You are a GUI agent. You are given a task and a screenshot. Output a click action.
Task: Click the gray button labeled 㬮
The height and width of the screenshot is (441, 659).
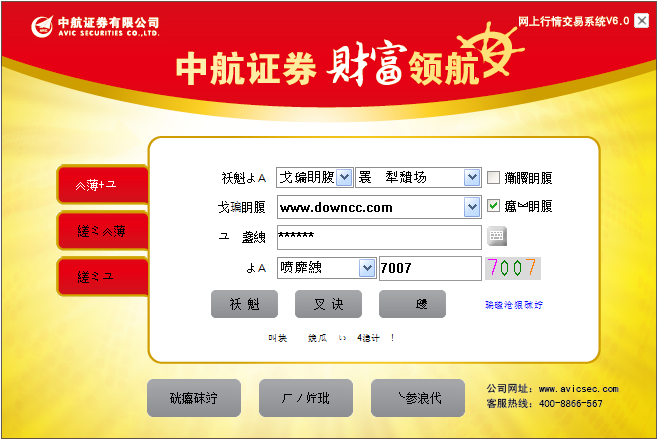pos(412,304)
